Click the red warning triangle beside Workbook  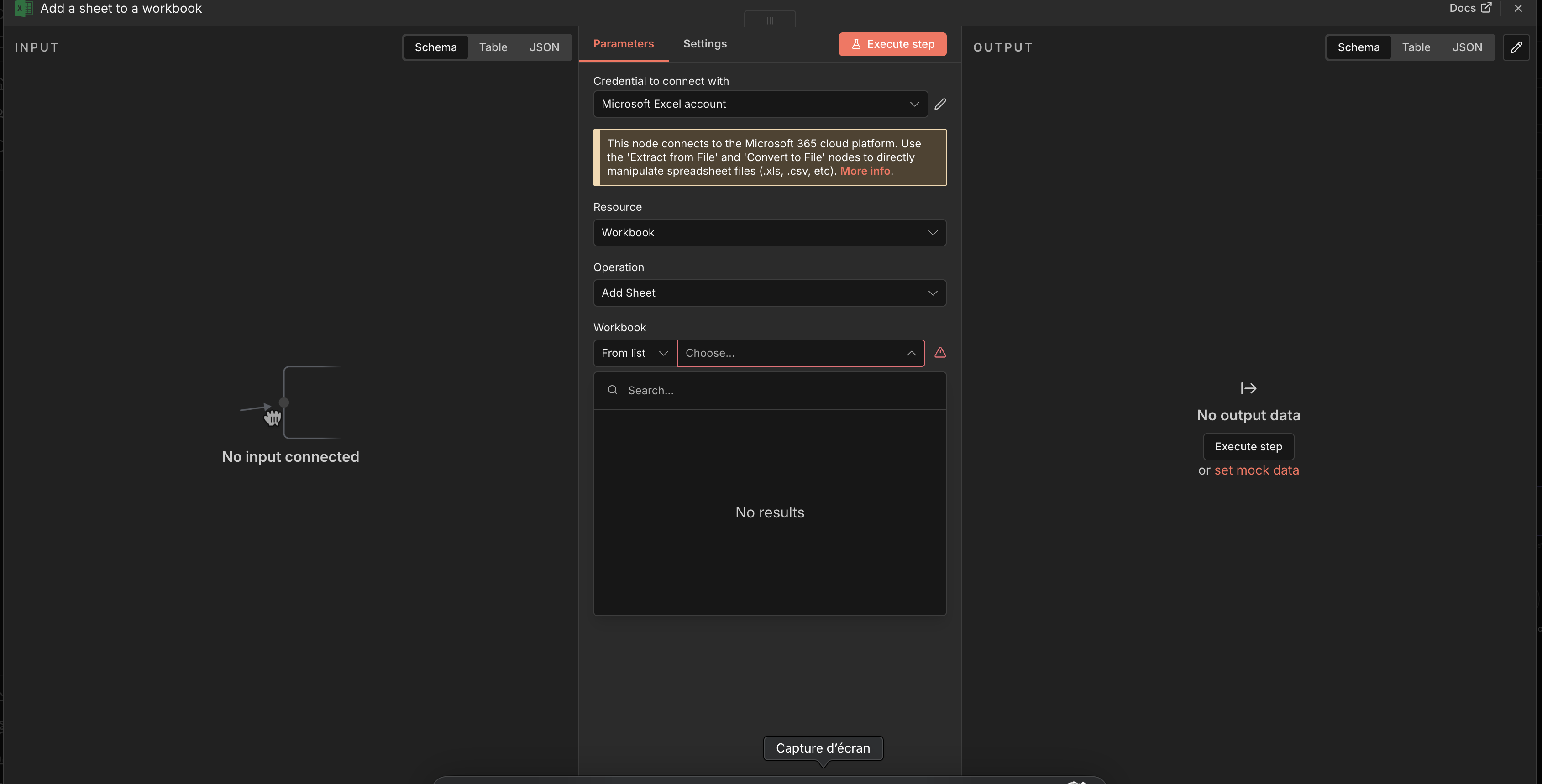(x=940, y=352)
